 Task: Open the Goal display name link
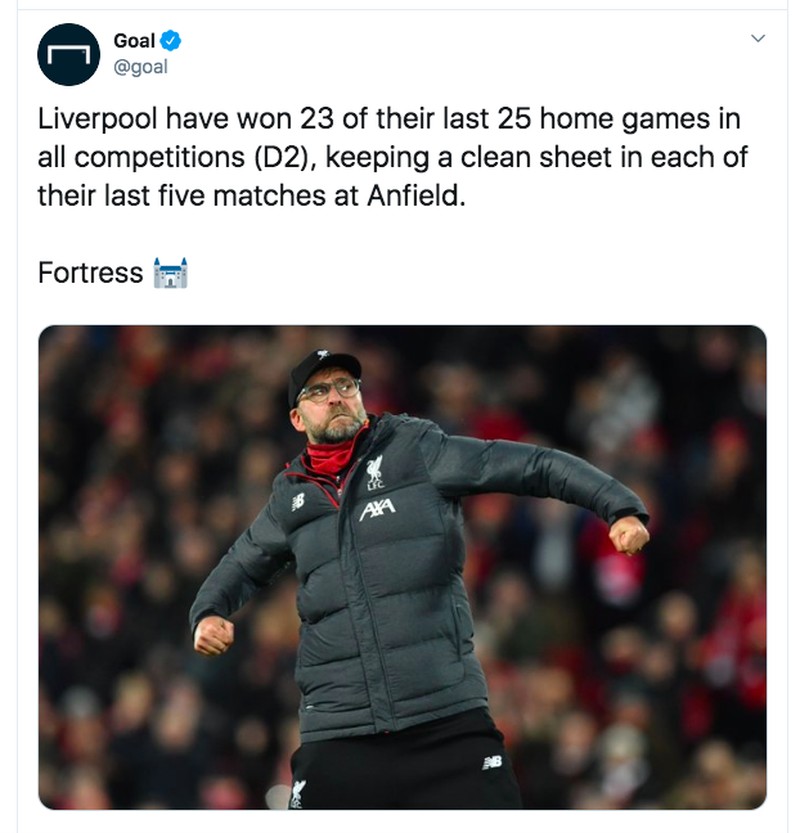pos(133,41)
